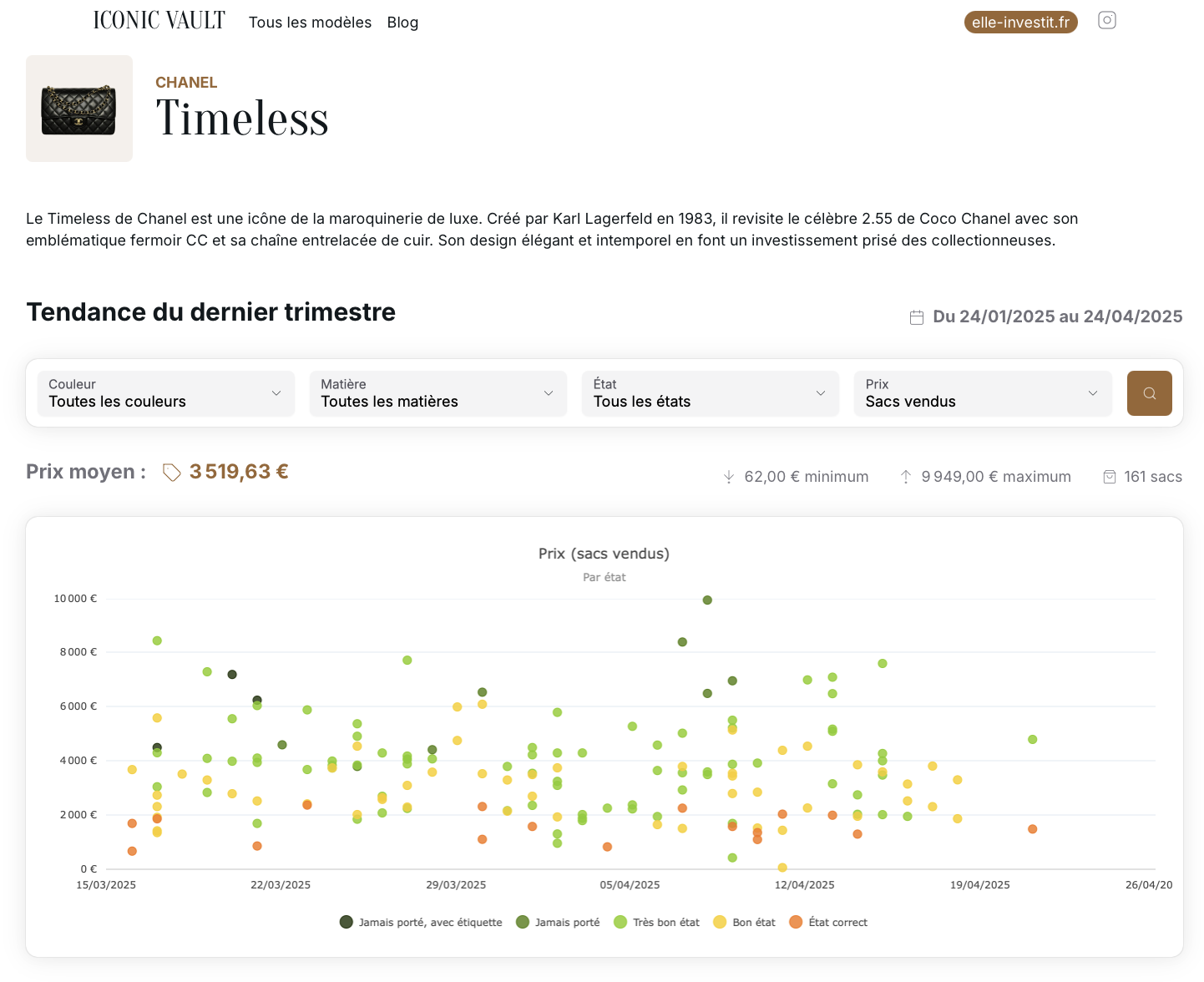Click the Chanel Timeless bag thumbnail
The height and width of the screenshot is (982, 1204).
click(79, 109)
